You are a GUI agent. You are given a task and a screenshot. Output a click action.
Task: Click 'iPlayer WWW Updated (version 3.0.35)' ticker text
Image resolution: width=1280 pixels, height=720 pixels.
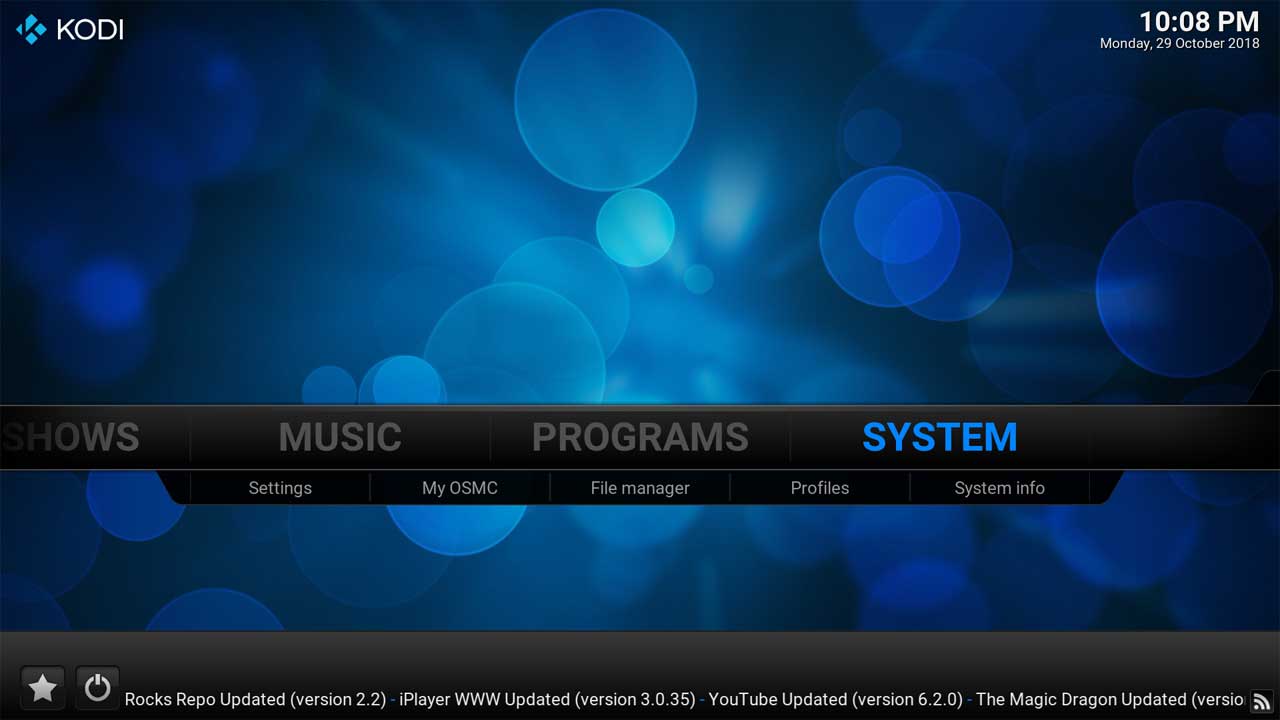547,700
